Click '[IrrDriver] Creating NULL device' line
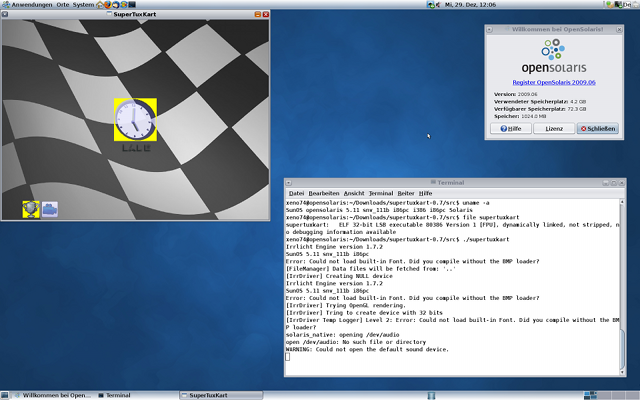This screenshot has width=640, height=400. tap(339, 276)
